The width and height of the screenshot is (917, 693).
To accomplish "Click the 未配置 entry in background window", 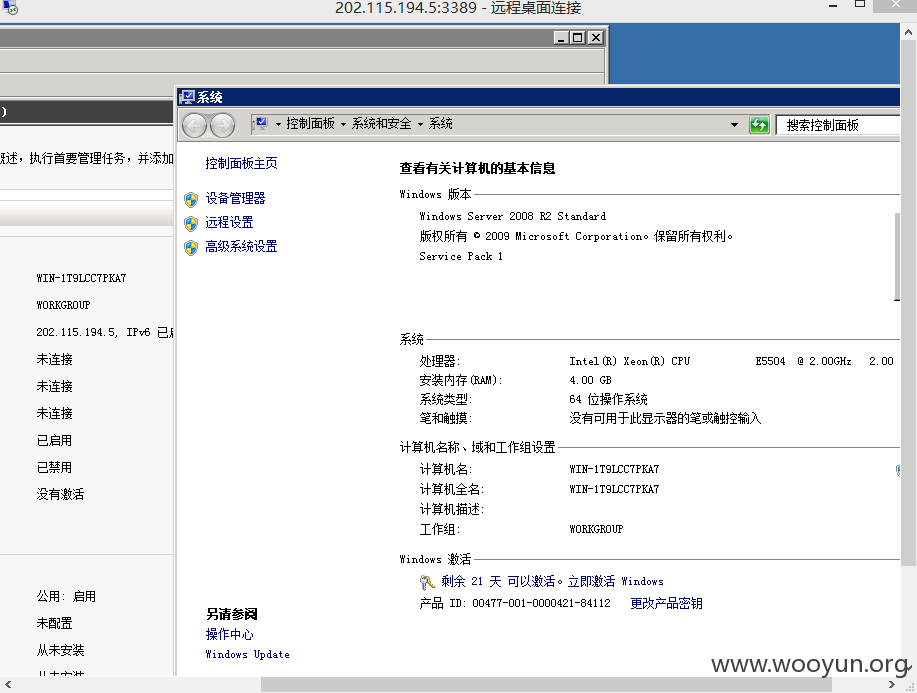I will pos(54,623).
